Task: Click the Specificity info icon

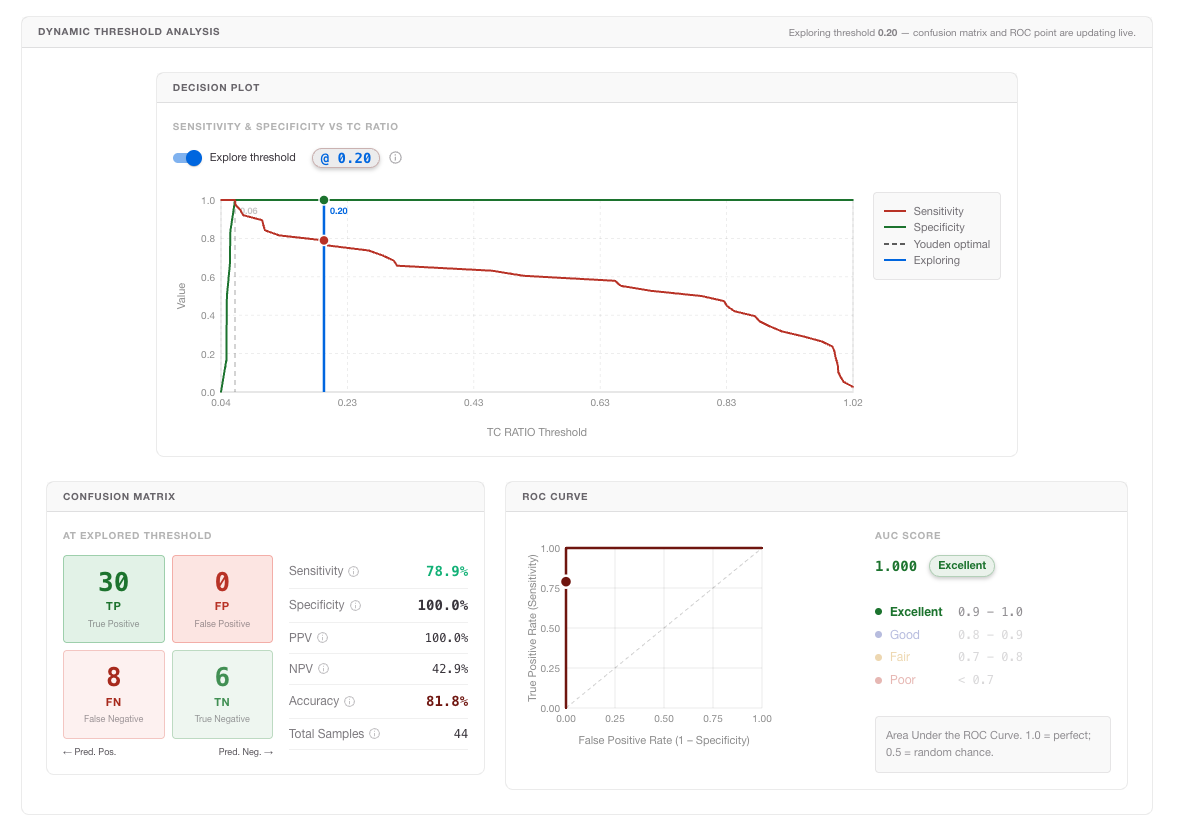Action: [355, 605]
